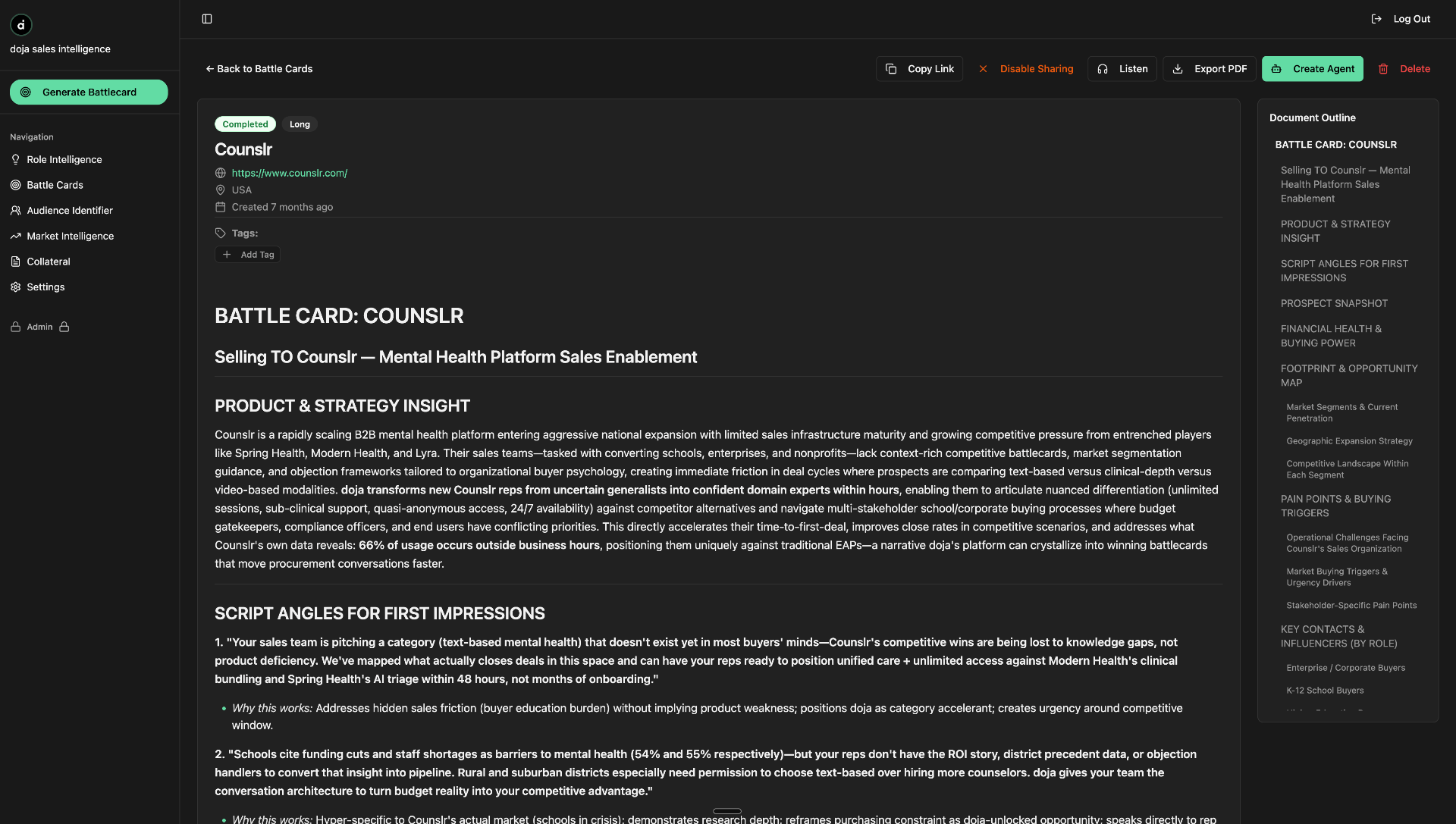Click the Log Out arrow icon
This screenshot has width=1456, height=824.
pos(1376,19)
